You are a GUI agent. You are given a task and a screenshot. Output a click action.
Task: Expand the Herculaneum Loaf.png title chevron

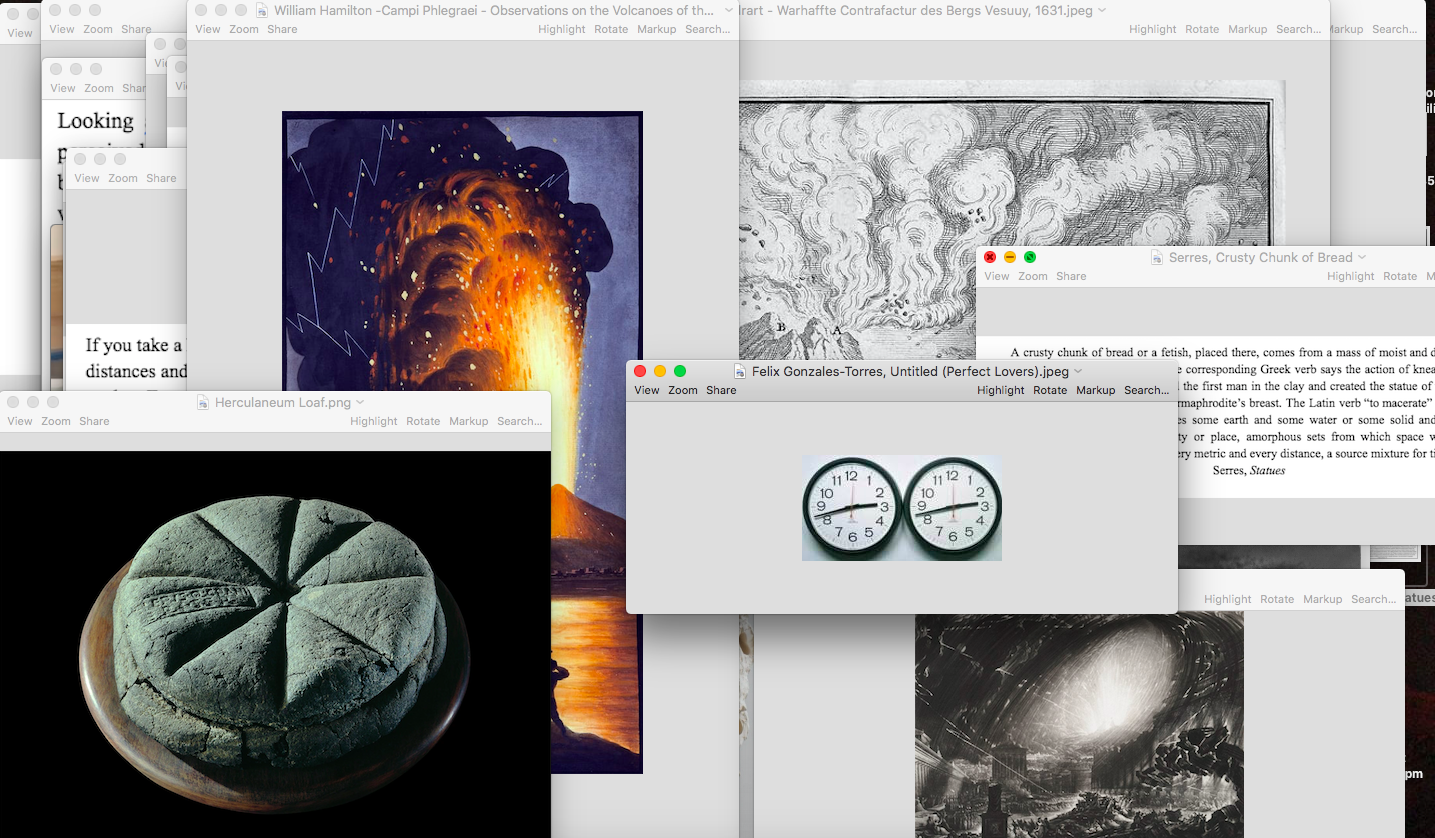pos(360,402)
